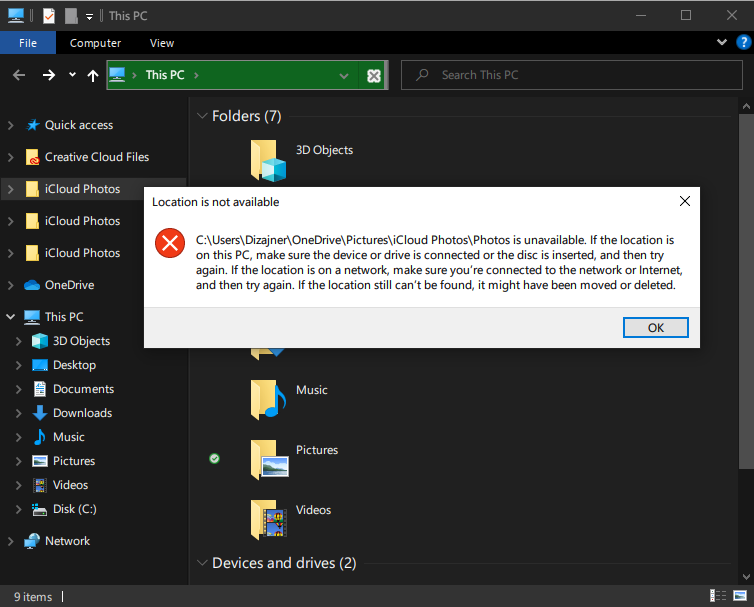Switch to details view in status bar
Screen dimensions: 754x607
point(718,595)
